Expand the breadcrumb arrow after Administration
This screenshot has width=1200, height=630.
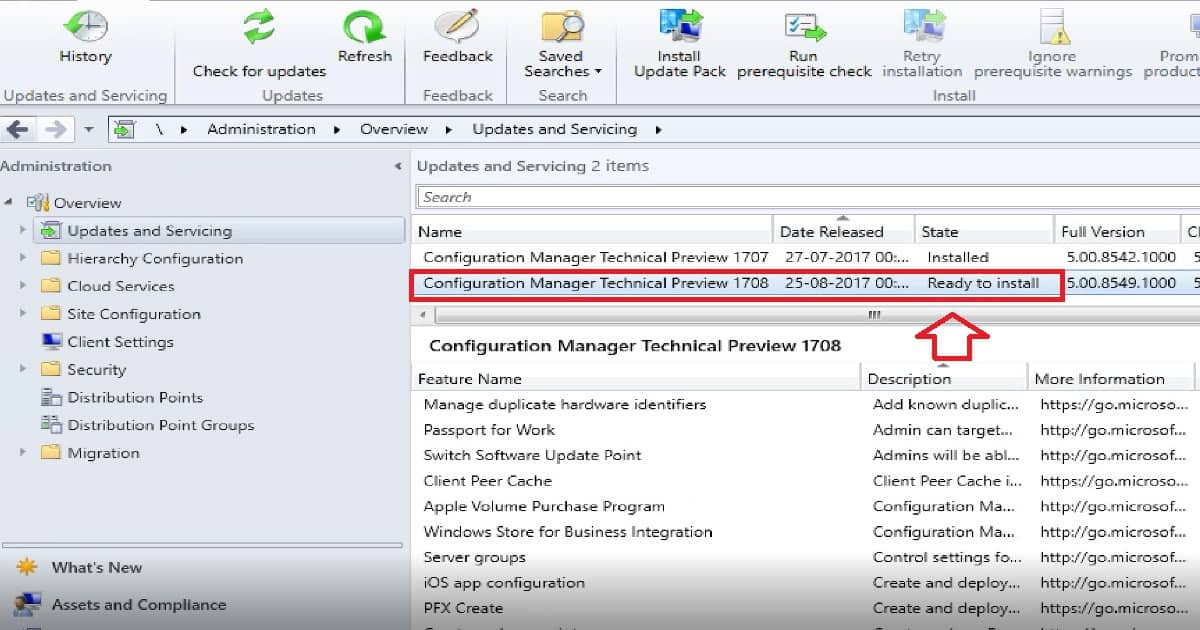tap(336, 130)
